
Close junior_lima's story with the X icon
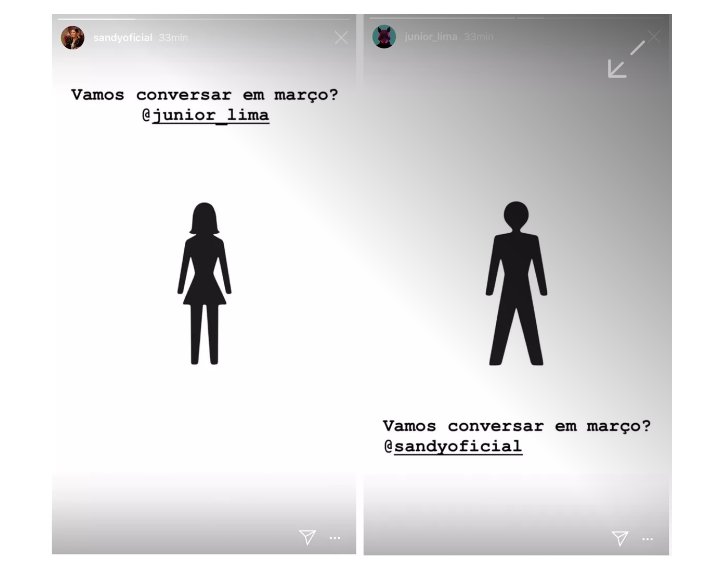(655, 36)
